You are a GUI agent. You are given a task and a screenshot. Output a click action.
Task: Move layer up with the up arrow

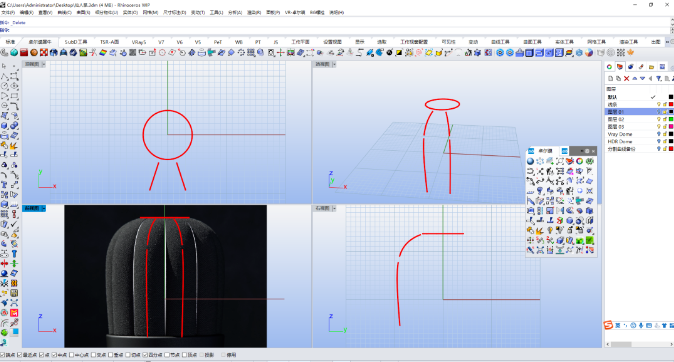pos(634,78)
